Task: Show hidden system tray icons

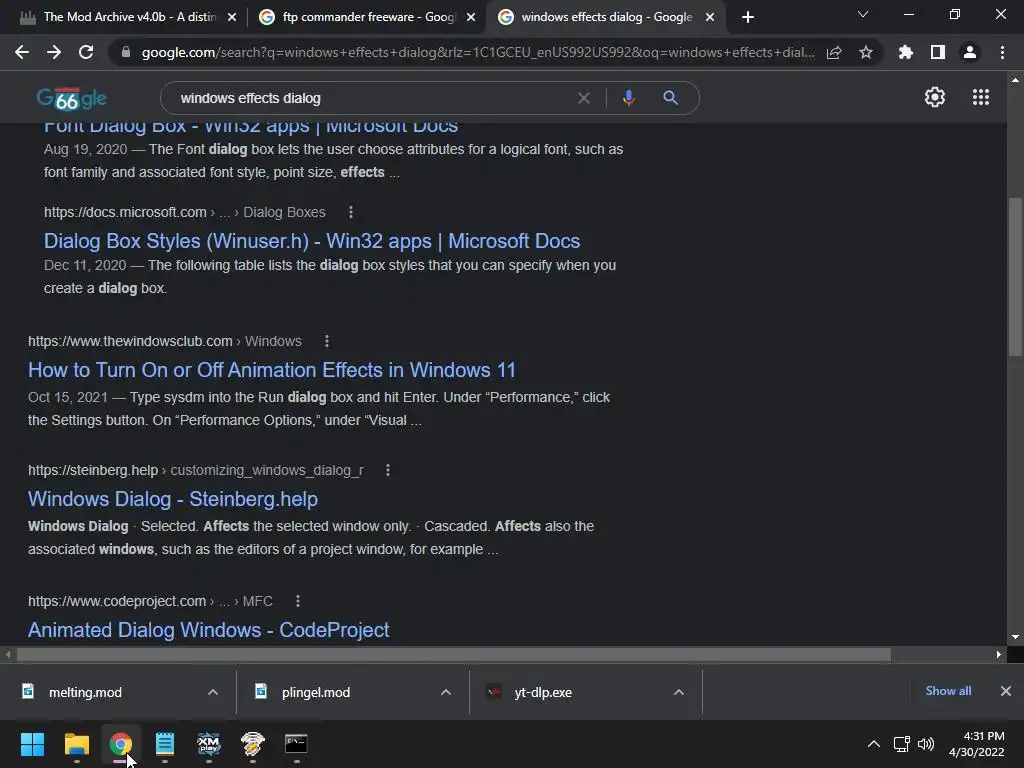Action: (874, 744)
